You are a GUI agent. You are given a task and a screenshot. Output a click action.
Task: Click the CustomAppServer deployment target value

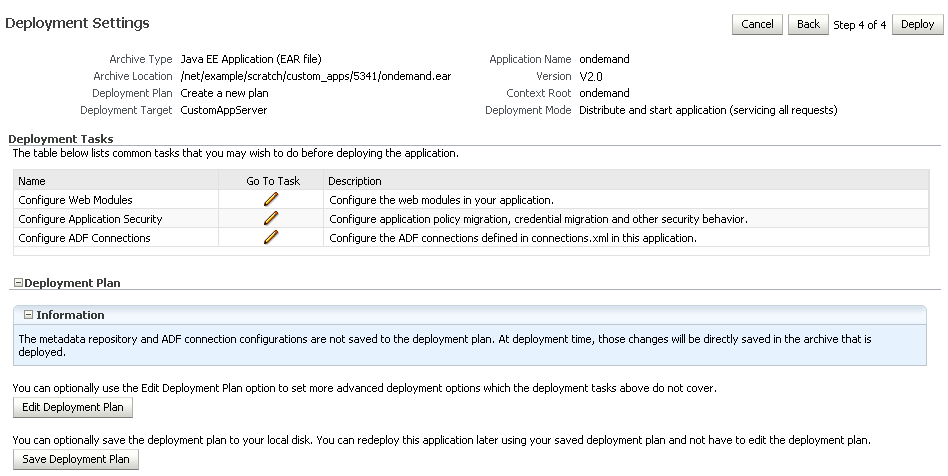coord(224,110)
